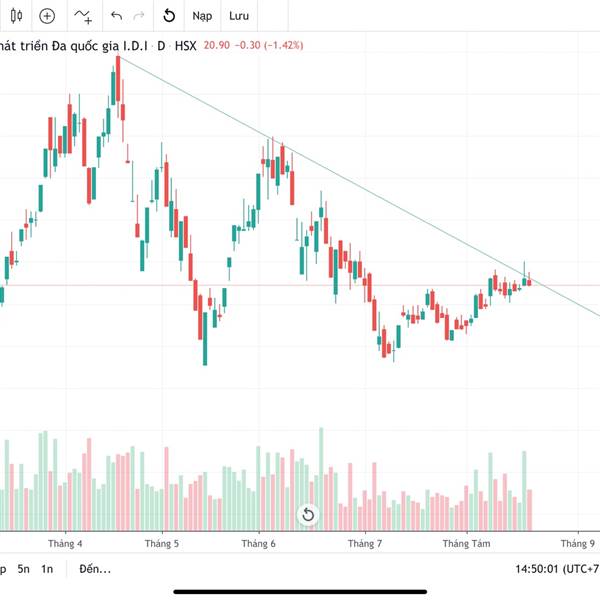This screenshot has height=600, width=600.
Task: Click the D interval label in title
Action: [161, 46]
